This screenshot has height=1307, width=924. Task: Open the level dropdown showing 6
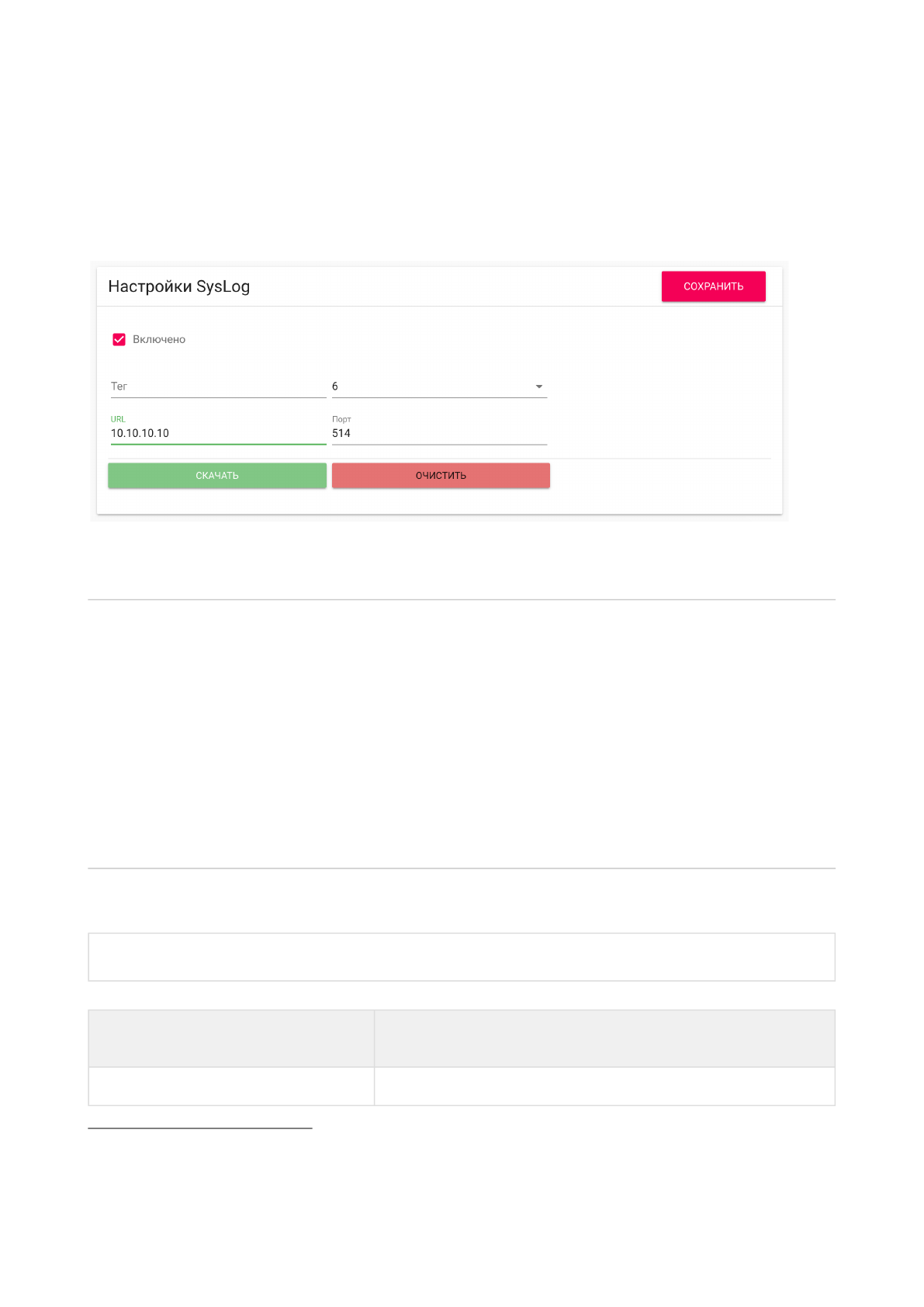pyautogui.click(x=439, y=387)
